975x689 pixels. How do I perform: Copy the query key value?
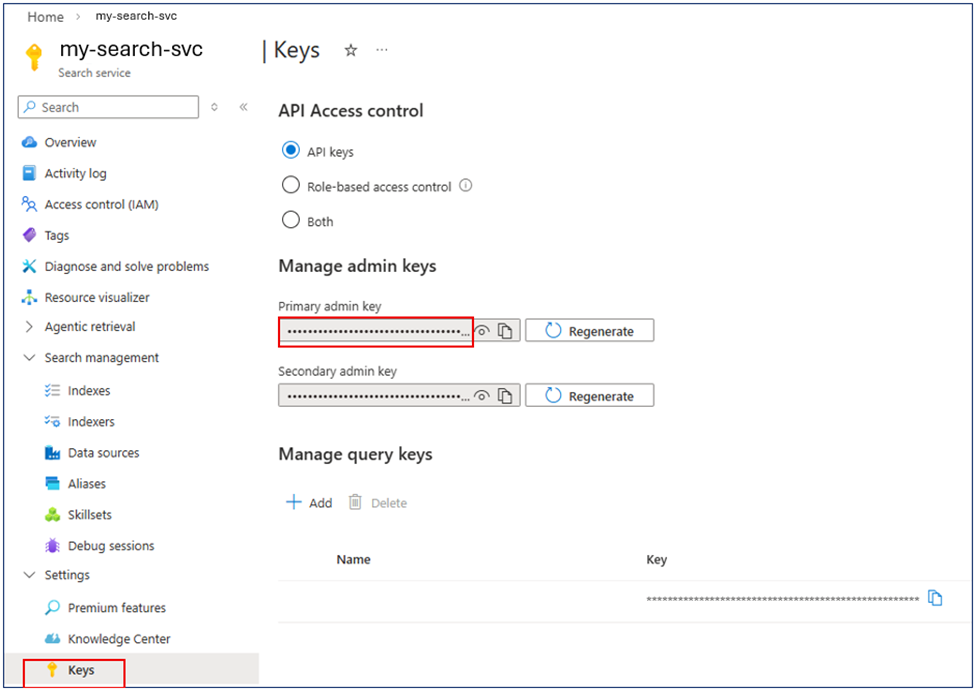935,598
